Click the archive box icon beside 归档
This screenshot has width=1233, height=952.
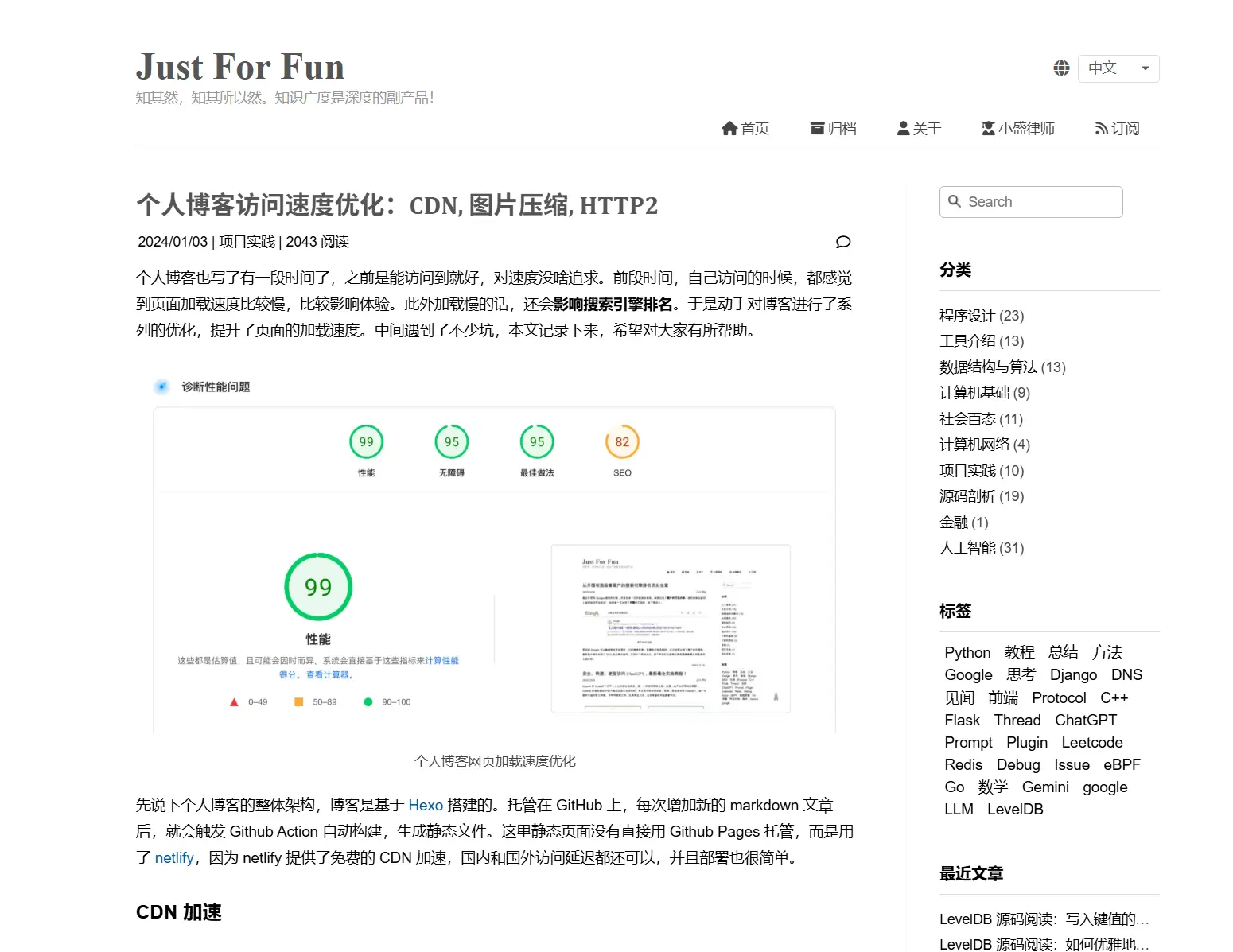(817, 129)
